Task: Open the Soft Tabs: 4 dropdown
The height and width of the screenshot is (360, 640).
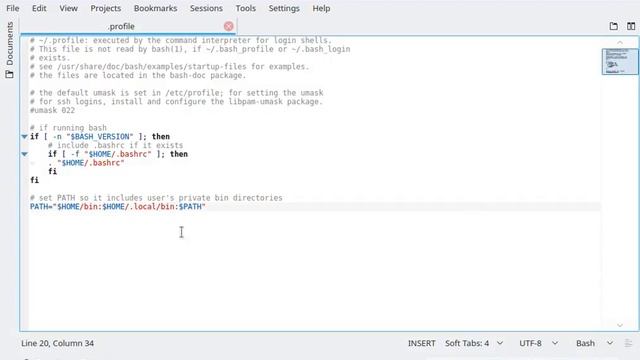Action: click(473, 343)
